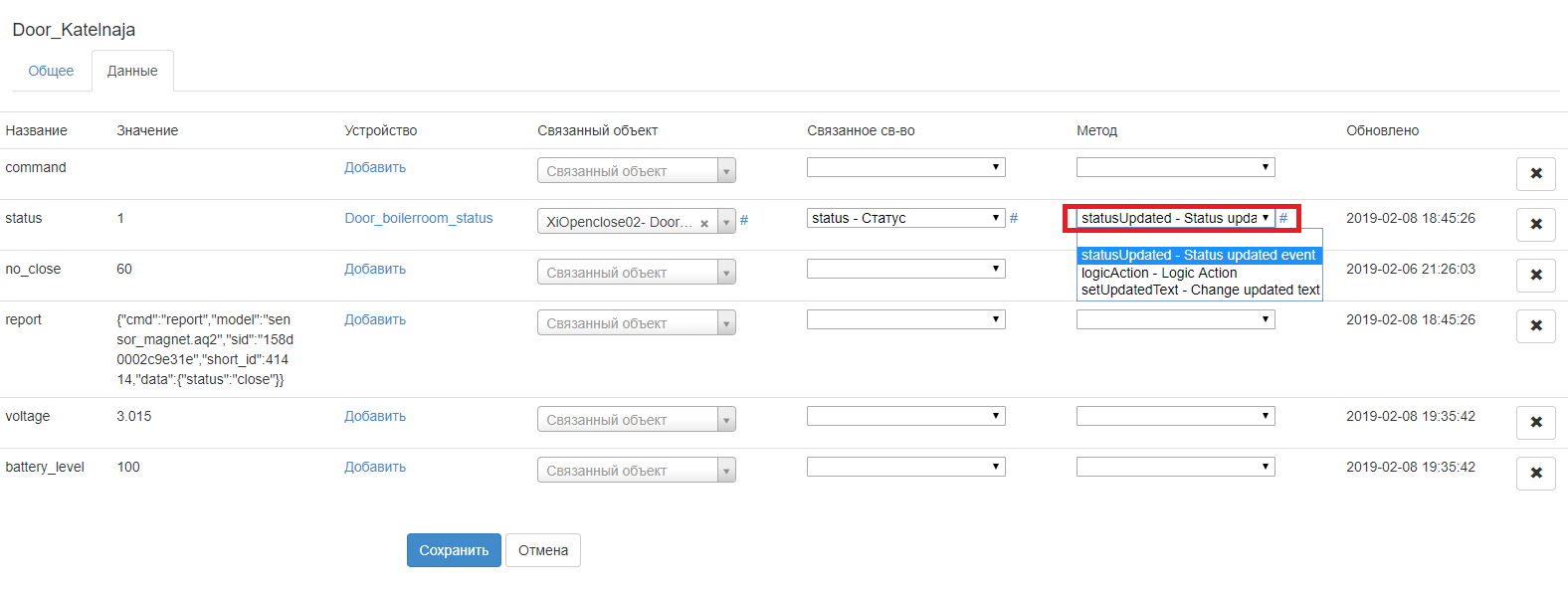
Task: Remove the report row using X icon
Action: (1535, 325)
